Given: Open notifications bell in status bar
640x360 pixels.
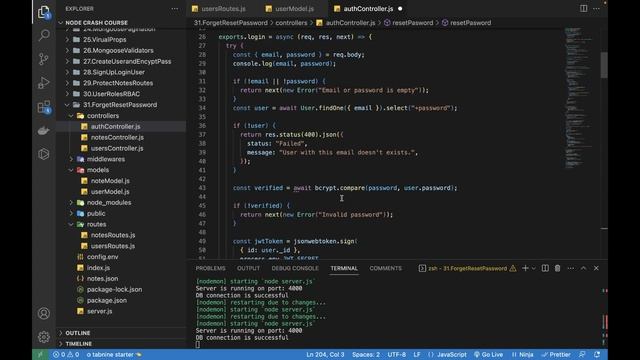Looking at the screenshot, I should click(597, 354).
